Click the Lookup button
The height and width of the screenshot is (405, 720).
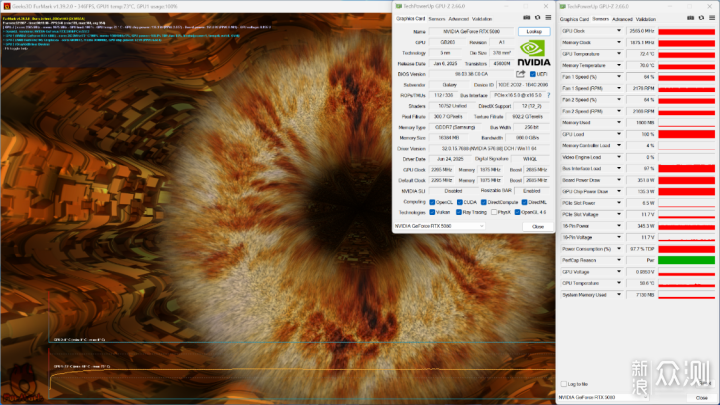[x=534, y=31]
